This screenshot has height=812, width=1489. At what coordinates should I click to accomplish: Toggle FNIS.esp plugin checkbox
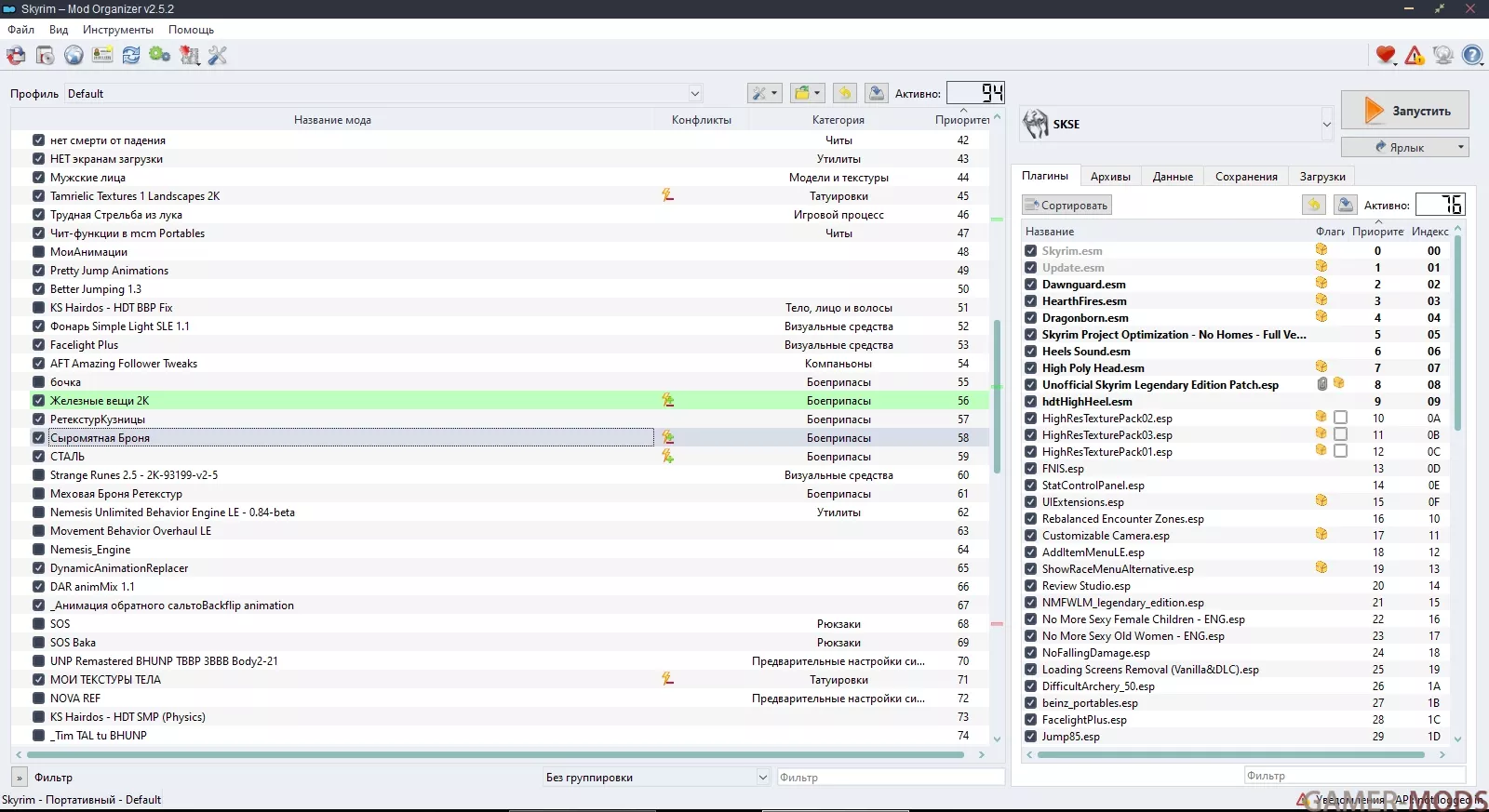click(x=1030, y=469)
